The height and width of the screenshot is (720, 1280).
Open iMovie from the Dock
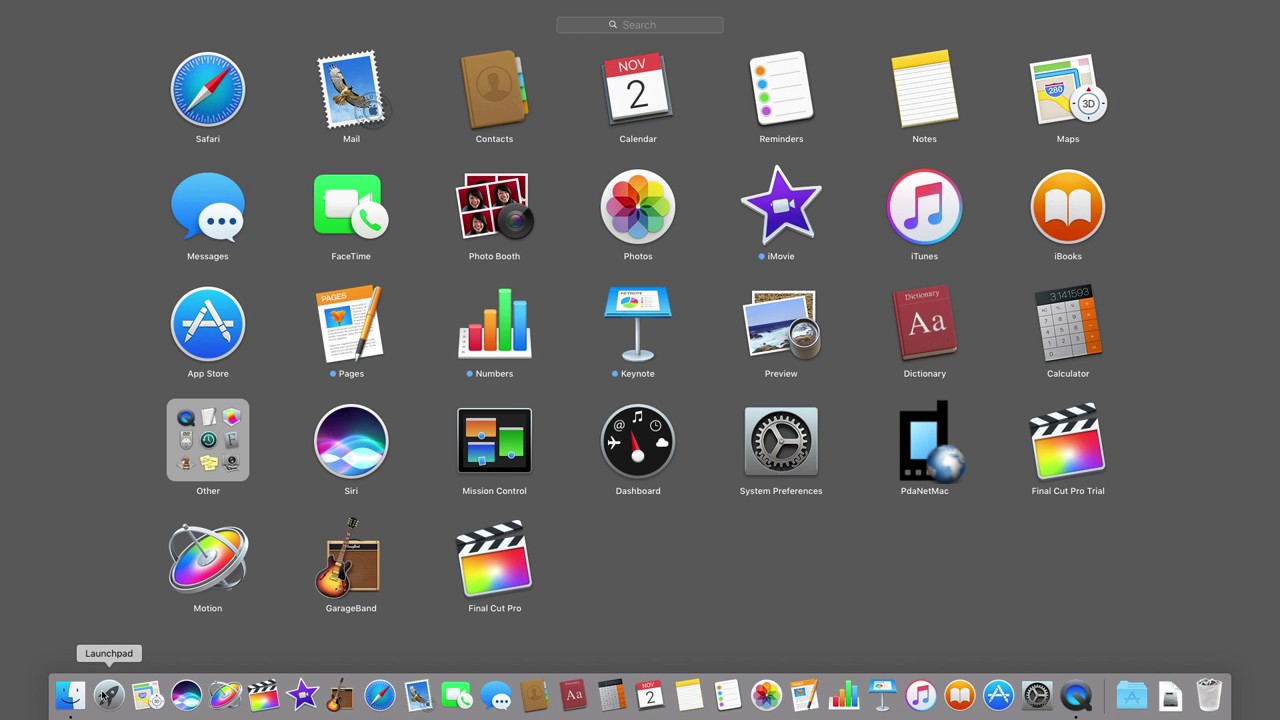click(x=302, y=694)
